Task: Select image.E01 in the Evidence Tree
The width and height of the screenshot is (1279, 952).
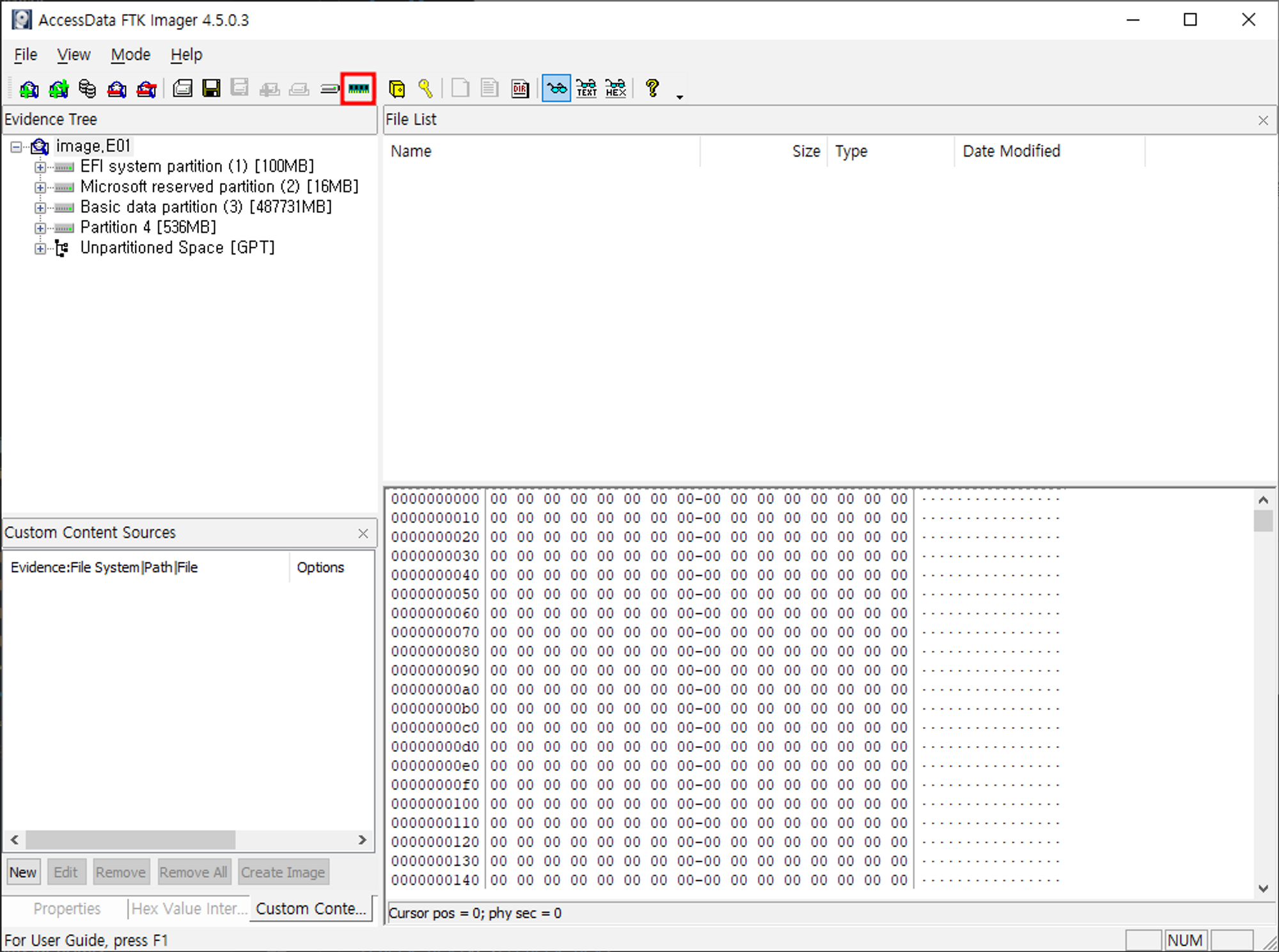Action: [93, 146]
